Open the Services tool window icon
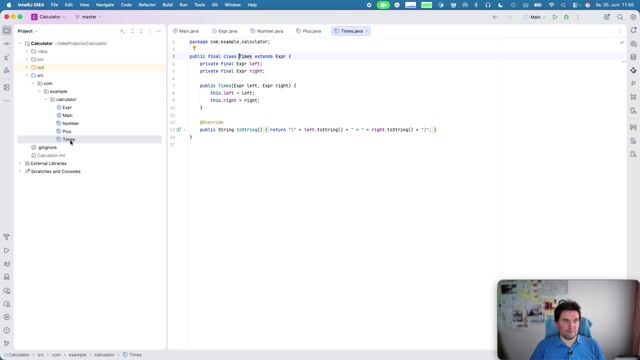Image resolution: width=640 pixels, height=360 pixels. click(7, 317)
